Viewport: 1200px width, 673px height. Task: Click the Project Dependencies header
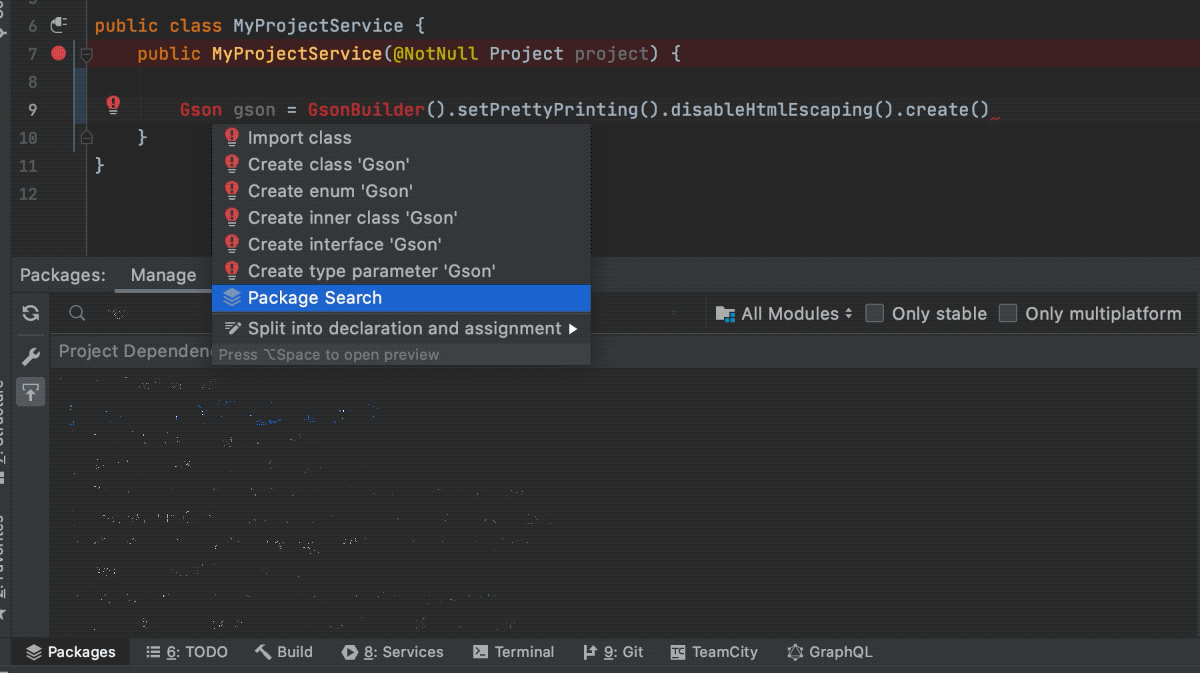(135, 351)
